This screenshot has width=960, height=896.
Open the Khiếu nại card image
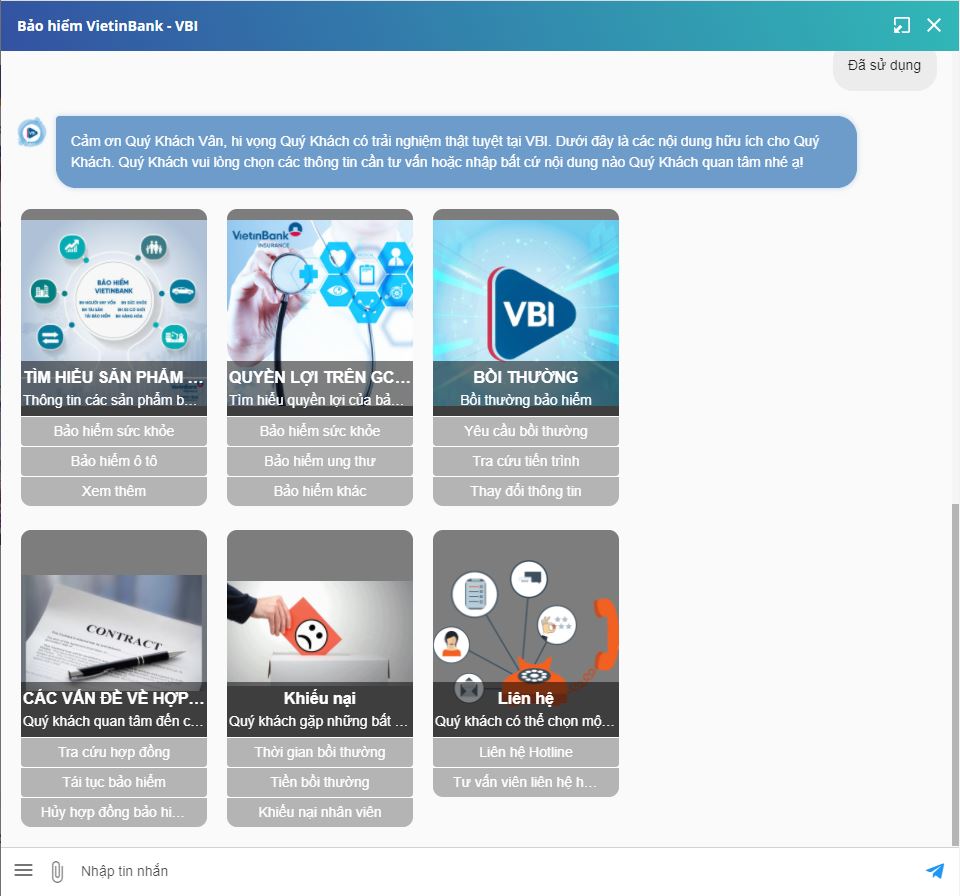320,631
